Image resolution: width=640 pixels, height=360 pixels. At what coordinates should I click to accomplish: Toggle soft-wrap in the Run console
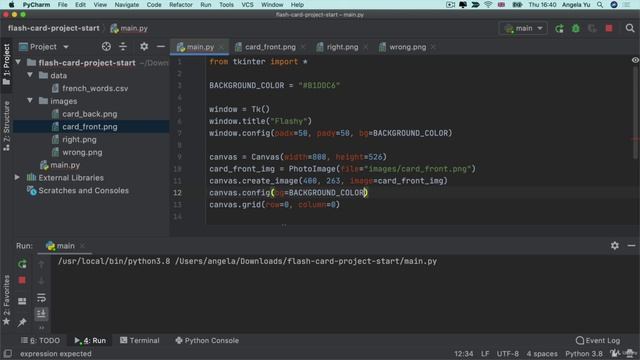[x=41, y=298]
